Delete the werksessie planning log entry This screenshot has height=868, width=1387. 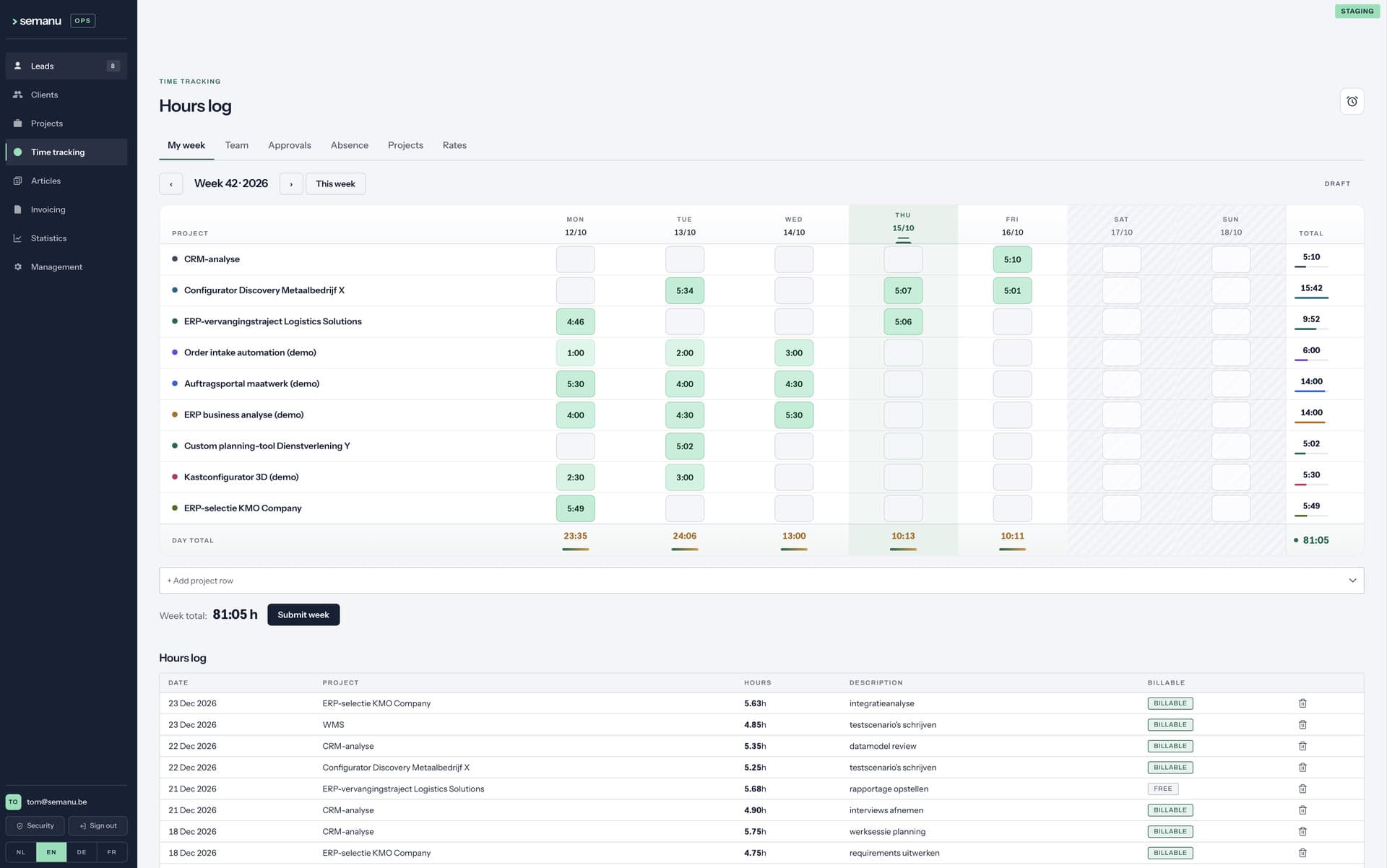(1302, 831)
